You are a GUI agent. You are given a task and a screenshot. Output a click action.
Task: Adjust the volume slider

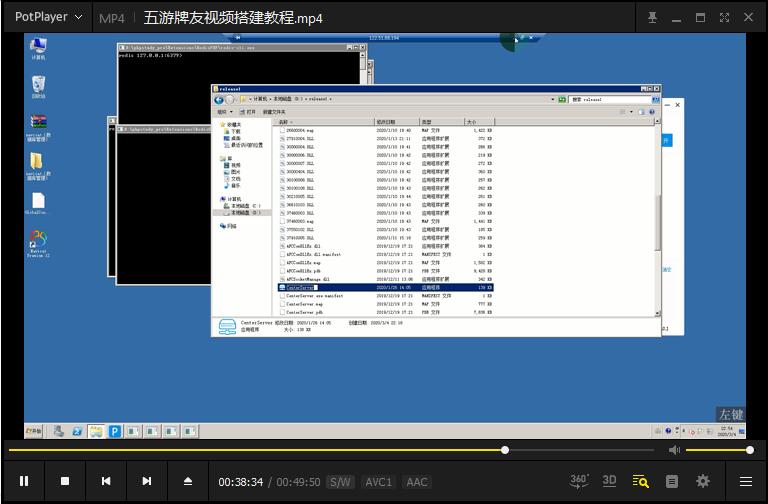718,450
